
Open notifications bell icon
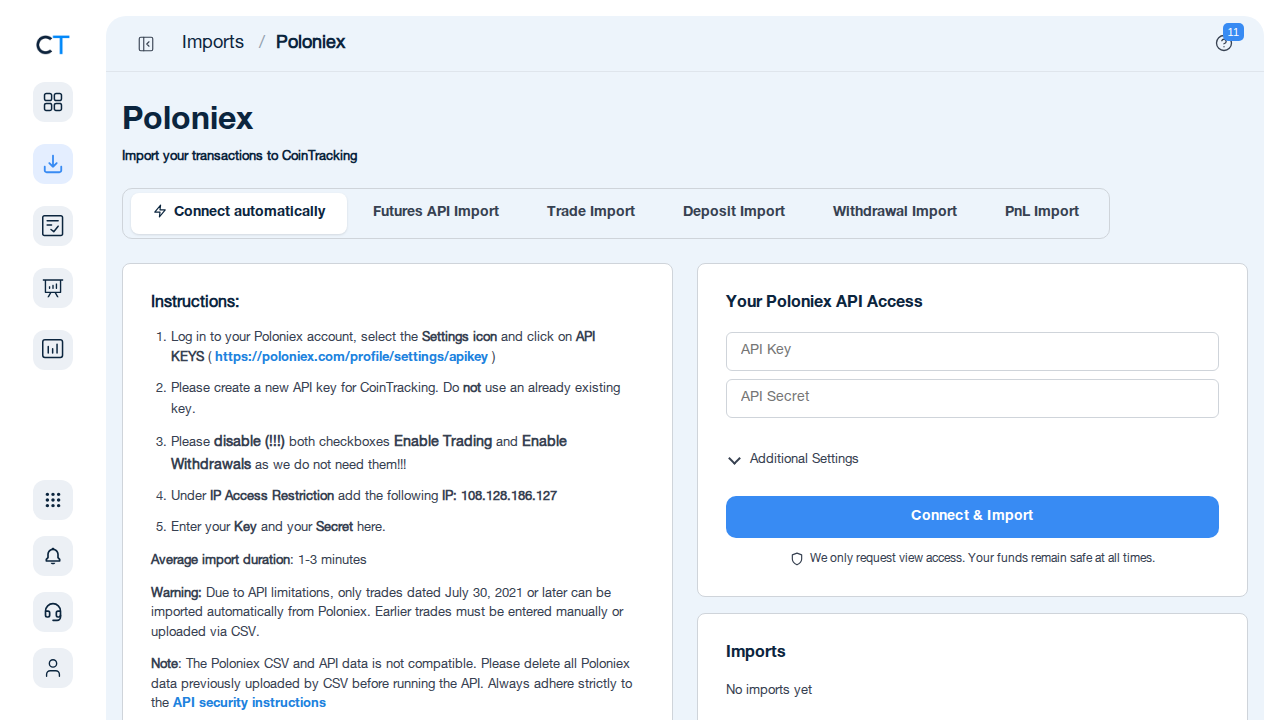click(53, 556)
